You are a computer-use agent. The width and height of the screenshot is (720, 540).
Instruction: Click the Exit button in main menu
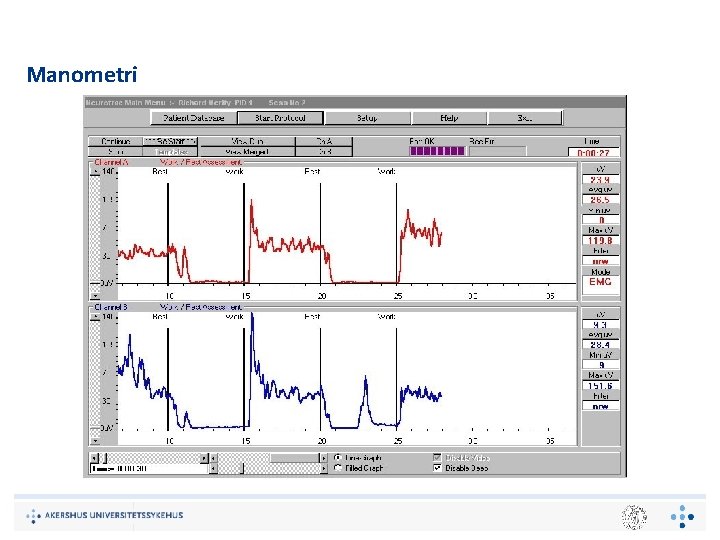tap(525, 118)
